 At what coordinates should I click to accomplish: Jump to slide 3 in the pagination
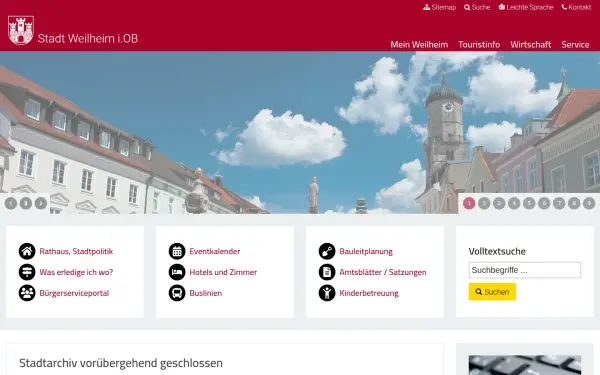tap(499, 203)
